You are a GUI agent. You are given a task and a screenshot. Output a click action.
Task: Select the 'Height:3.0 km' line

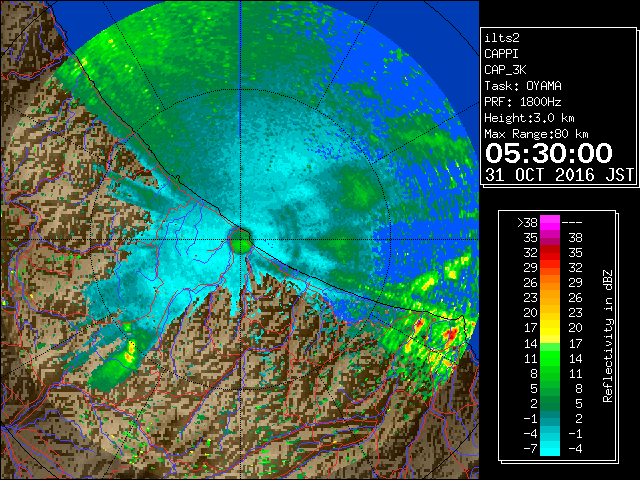529,118
